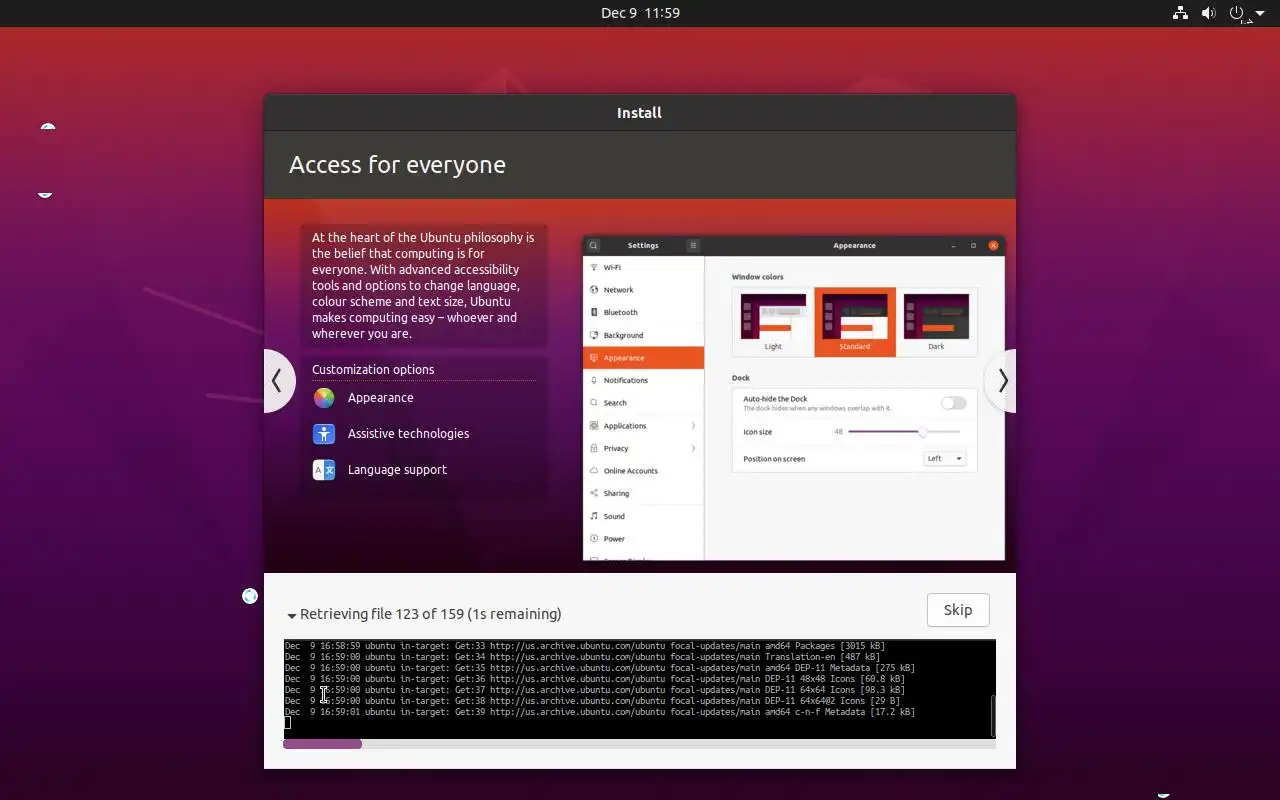Click the Customization options heading
The width and height of the screenshot is (1280, 800).
point(373,370)
